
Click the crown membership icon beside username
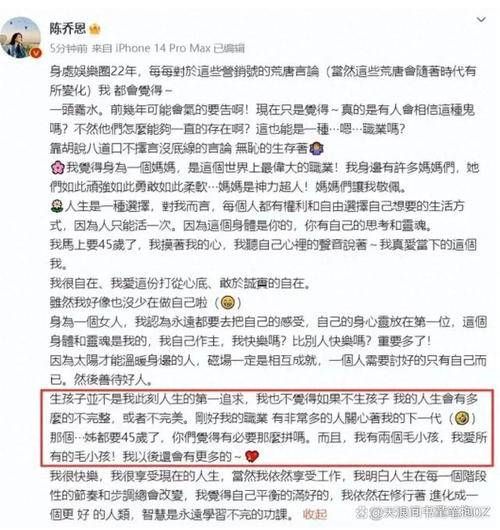click(x=94, y=30)
